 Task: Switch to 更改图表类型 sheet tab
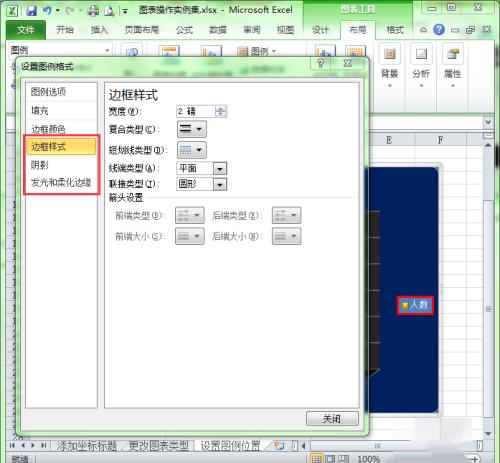[x=158, y=445]
